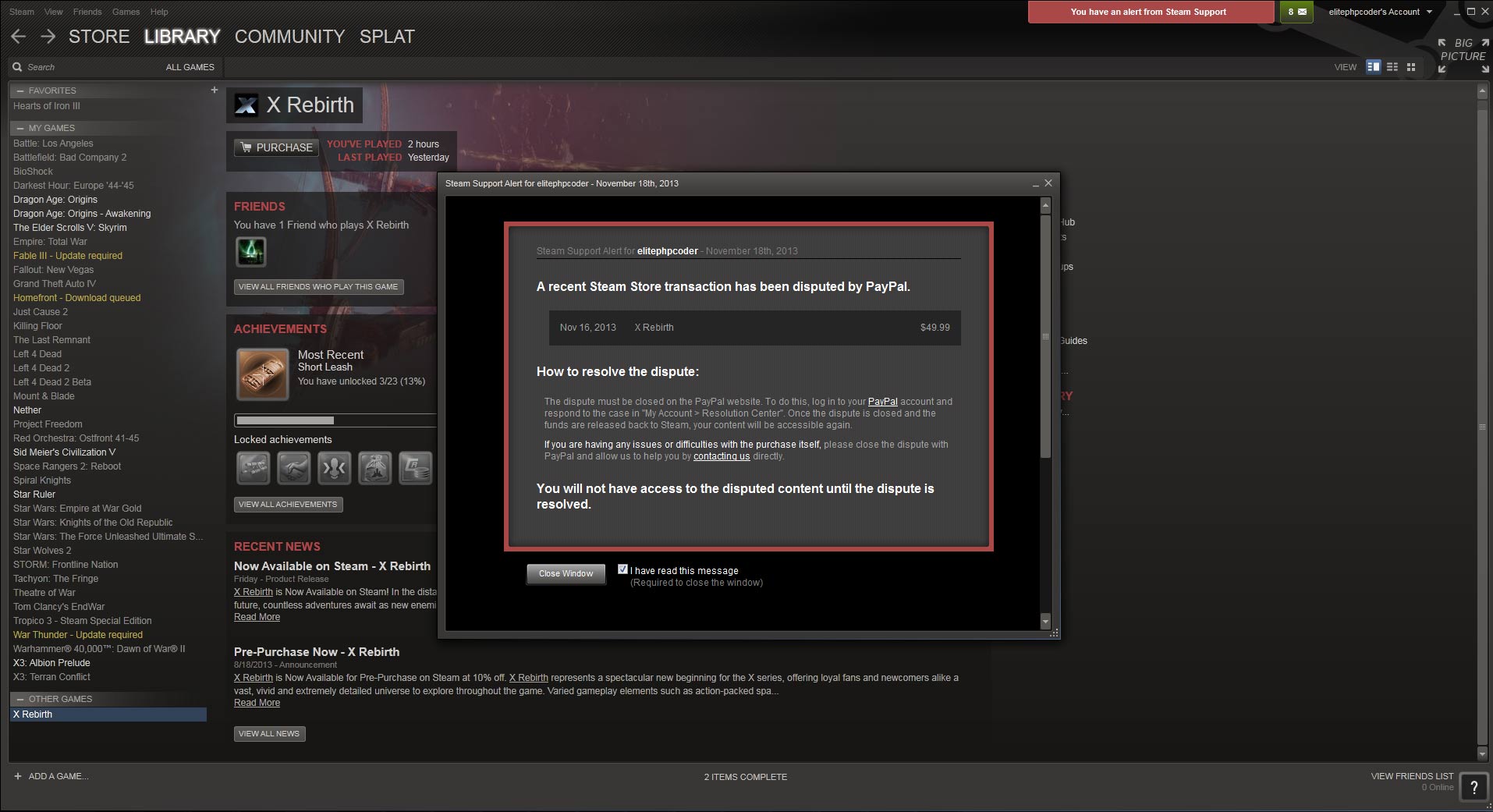
Task: Select Grand Theft Auto IV
Action: pos(54,284)
